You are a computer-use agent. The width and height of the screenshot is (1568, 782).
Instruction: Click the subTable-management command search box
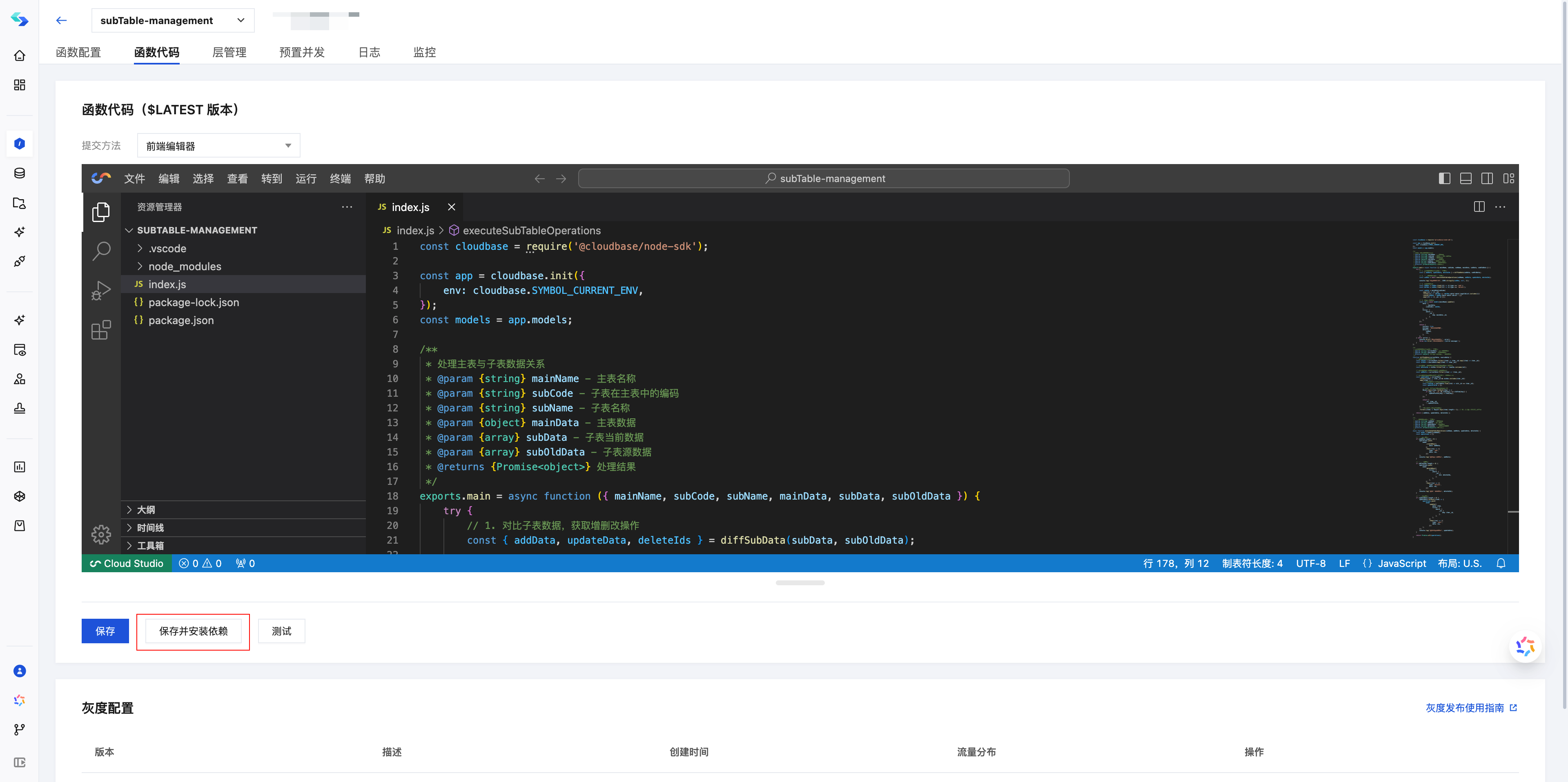824,178
